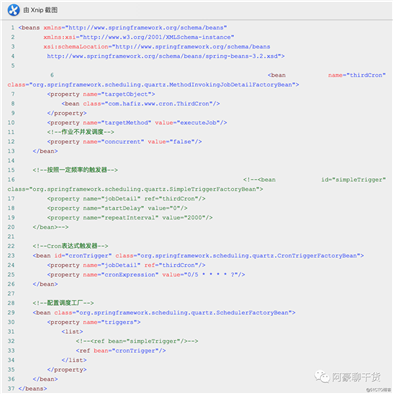This screenshot has height=394, width=393.
Task: Click the MethodInvokingJobDetailFactoryBean class text
Action: pos(153,85)
